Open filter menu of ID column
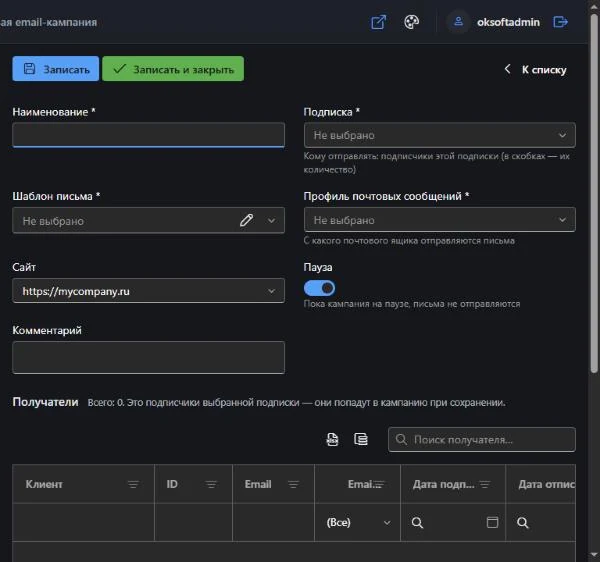The width and height of the screenshot is (600, 562). coord(211,484)
